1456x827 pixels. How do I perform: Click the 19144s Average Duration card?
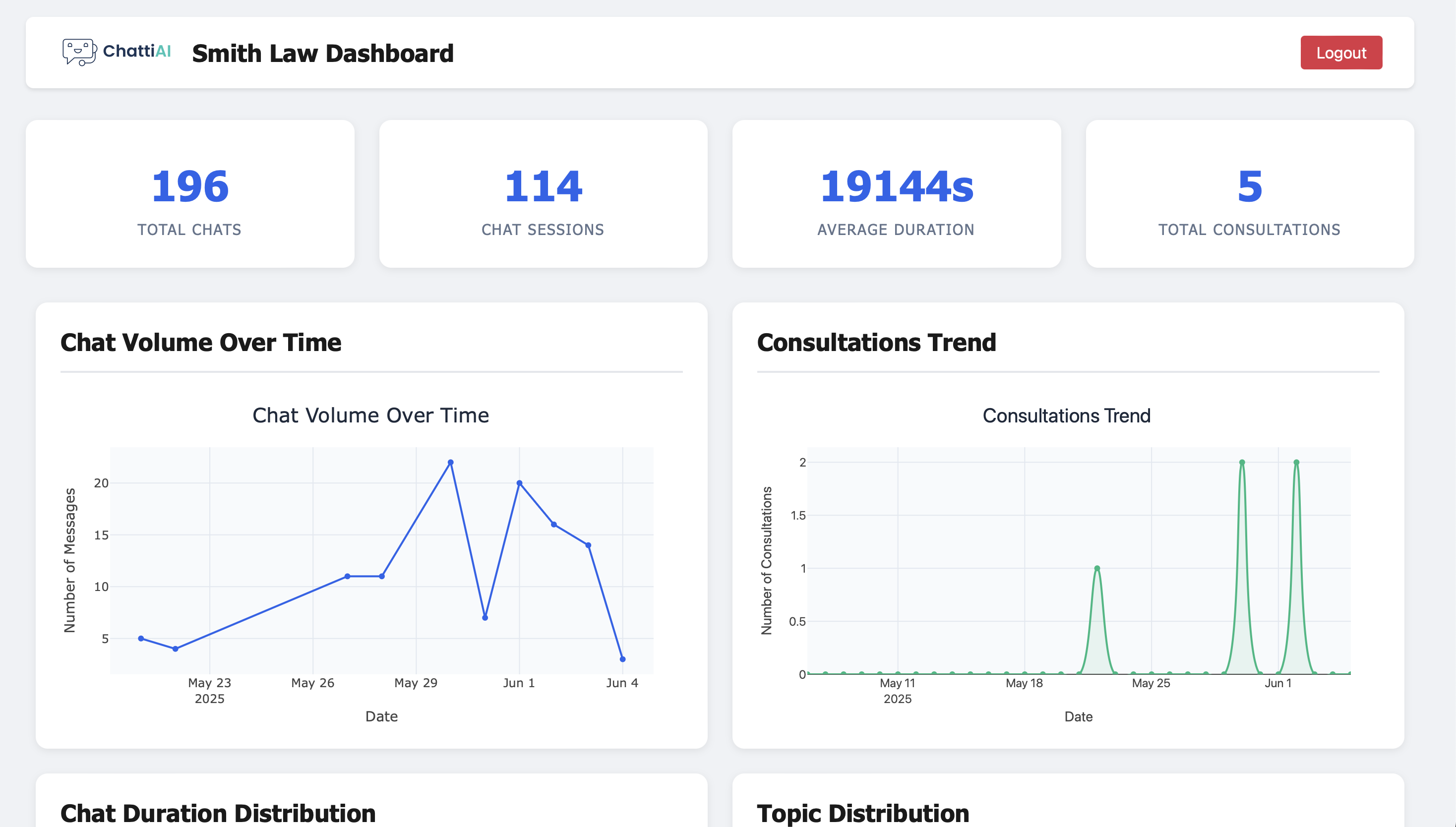point(897,194)
